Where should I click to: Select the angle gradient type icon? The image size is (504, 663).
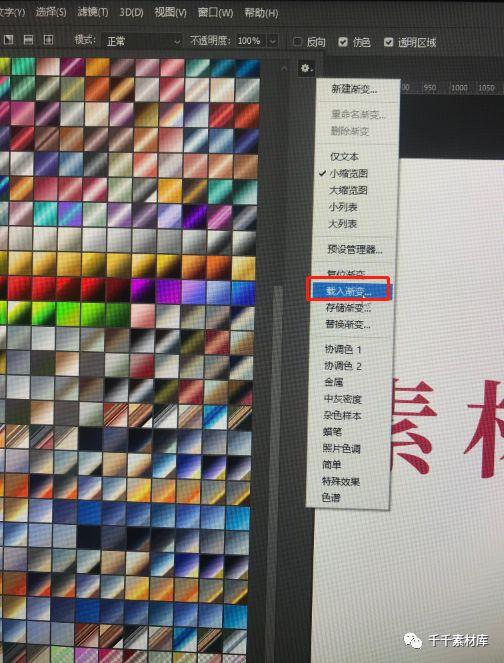[8, 40]
